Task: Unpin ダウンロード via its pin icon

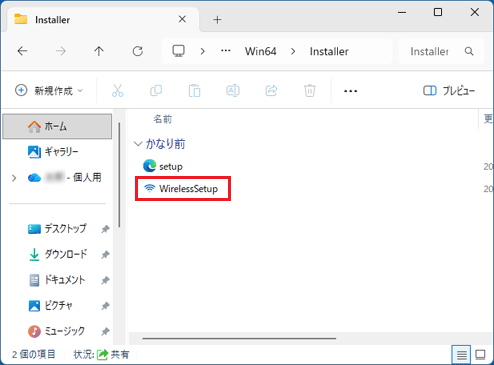Action: [105, 255]
